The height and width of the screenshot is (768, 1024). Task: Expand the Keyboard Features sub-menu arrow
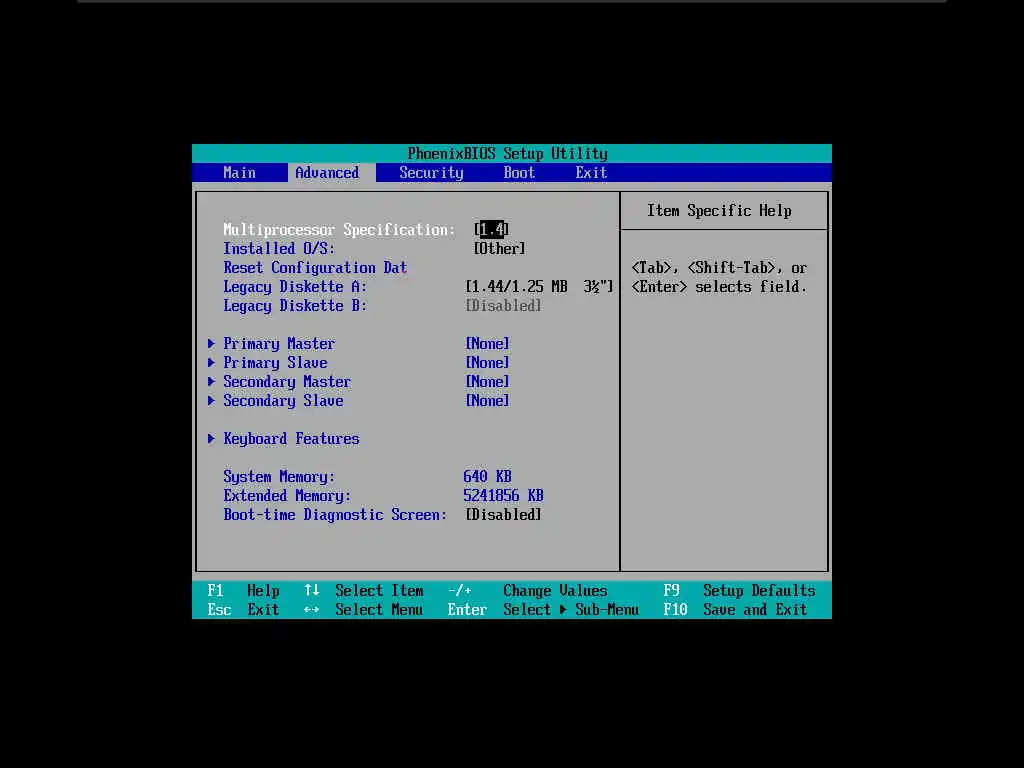[x=211, y=439]
